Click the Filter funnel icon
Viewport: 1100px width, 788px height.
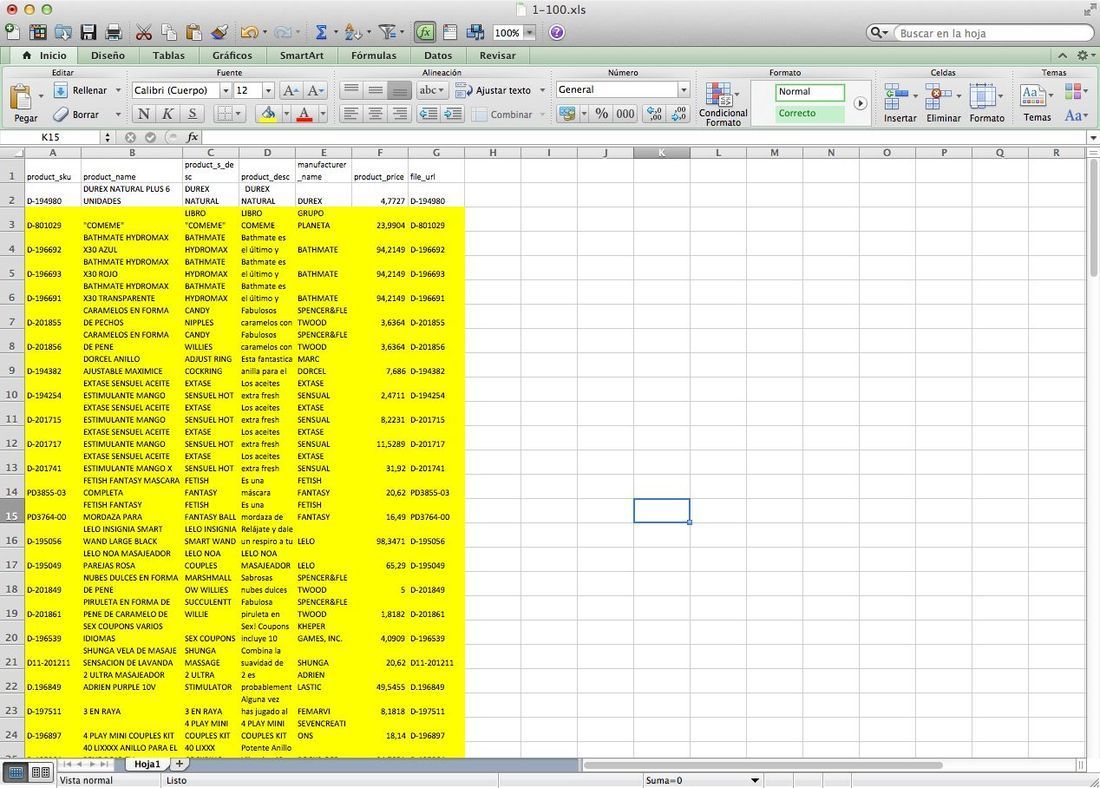pyautogui.click(x=387, y=32)
